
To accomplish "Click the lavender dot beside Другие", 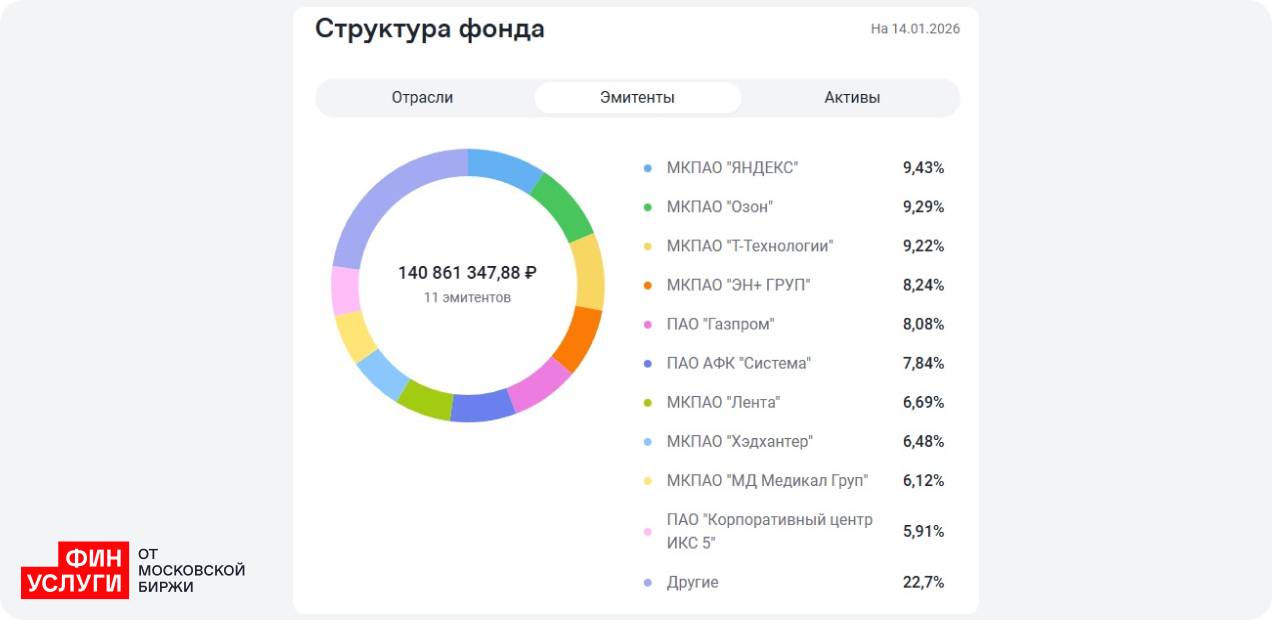I will [x=647, y=582].
